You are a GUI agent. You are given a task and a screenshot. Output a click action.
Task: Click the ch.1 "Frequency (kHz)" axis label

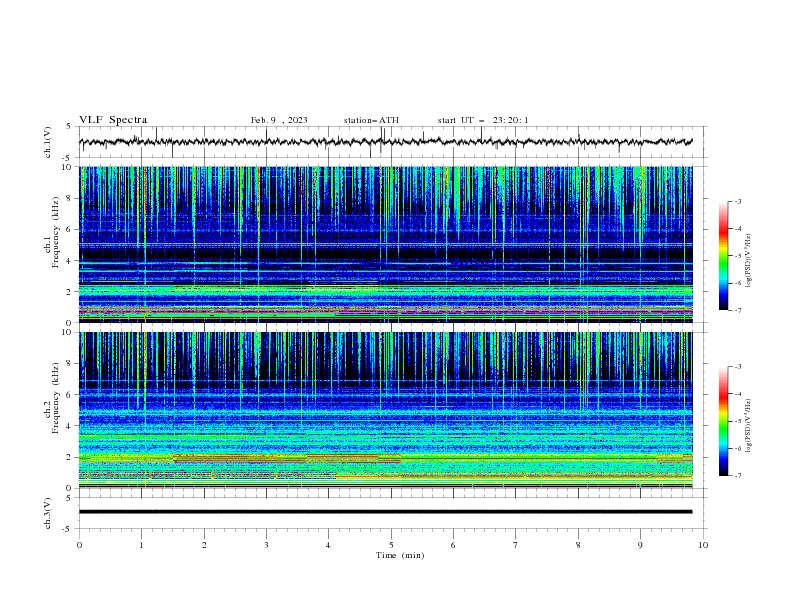56,232
